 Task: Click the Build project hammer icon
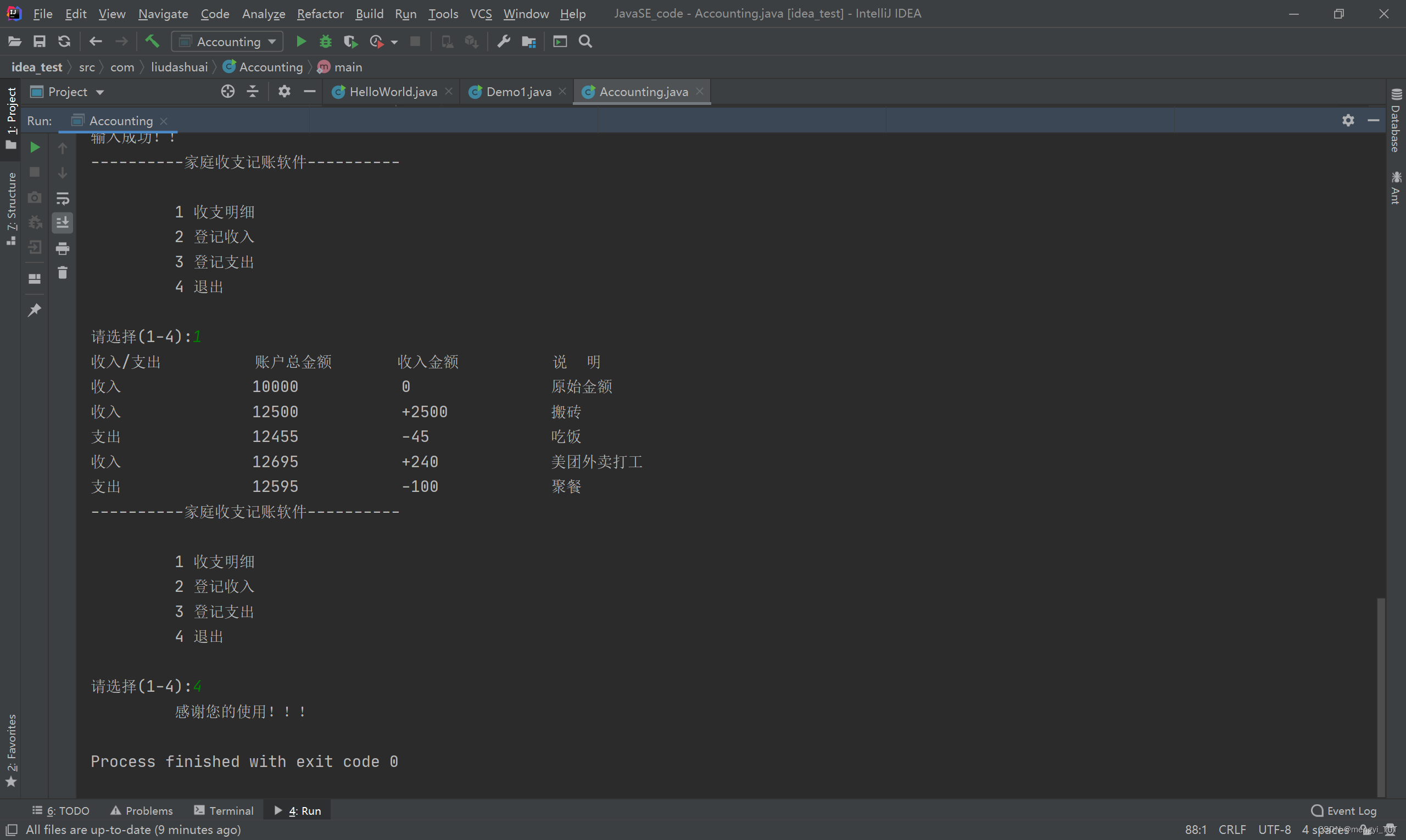click(x=152, y=41)
